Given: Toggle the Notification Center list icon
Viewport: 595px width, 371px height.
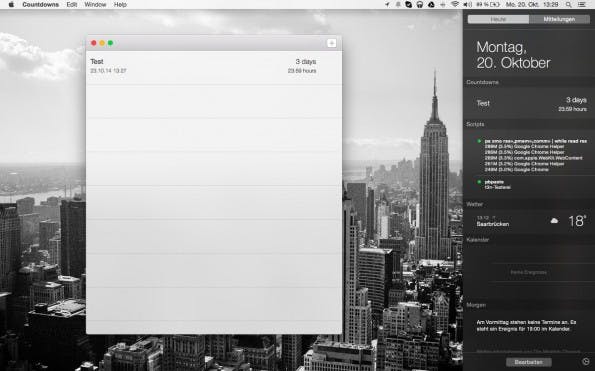Looking at the screenshot, I should [582, 5].
